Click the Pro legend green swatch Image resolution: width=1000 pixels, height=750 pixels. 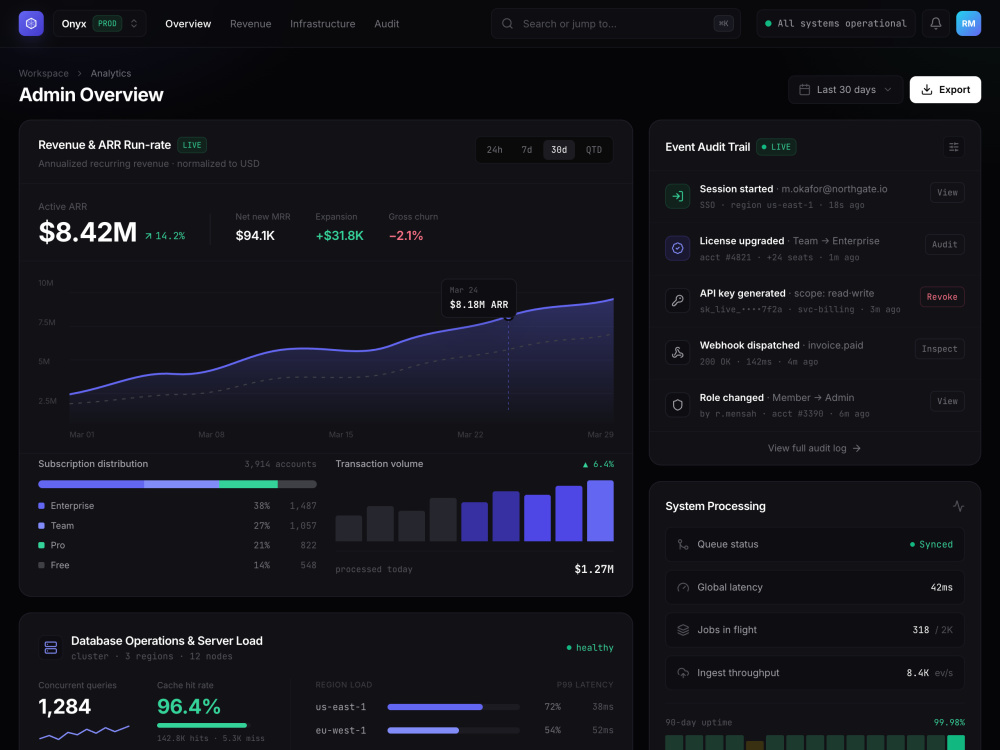click(x=41, y=545)
